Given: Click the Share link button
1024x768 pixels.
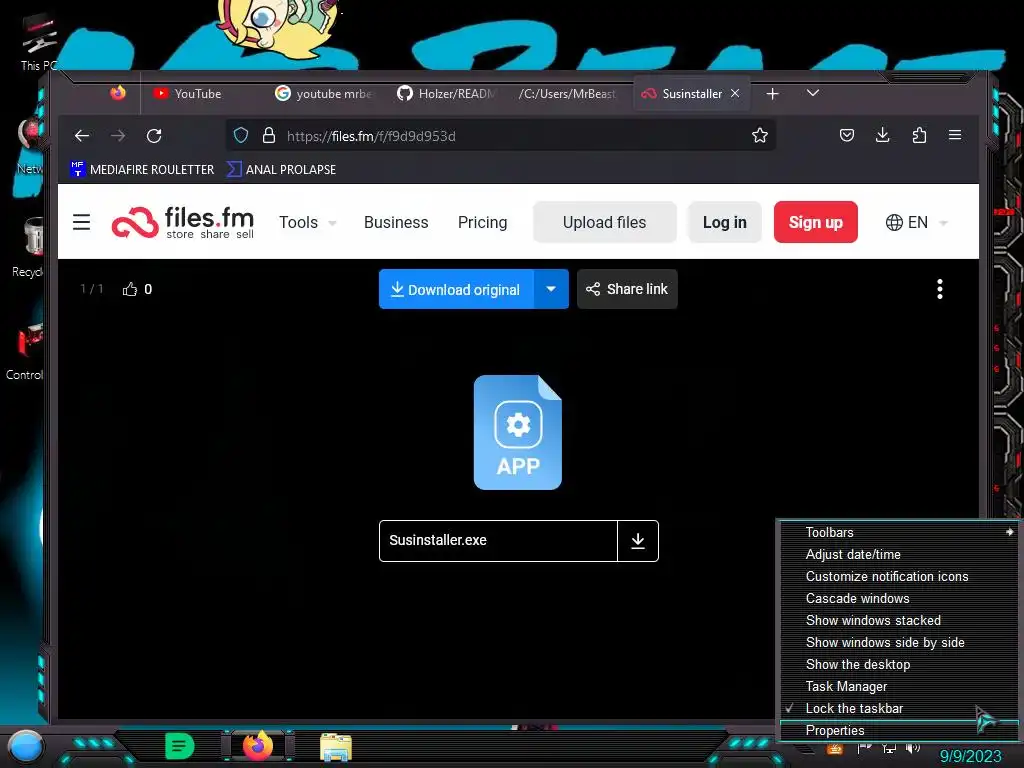Looking at the screenshot, I should pos(627,289).
